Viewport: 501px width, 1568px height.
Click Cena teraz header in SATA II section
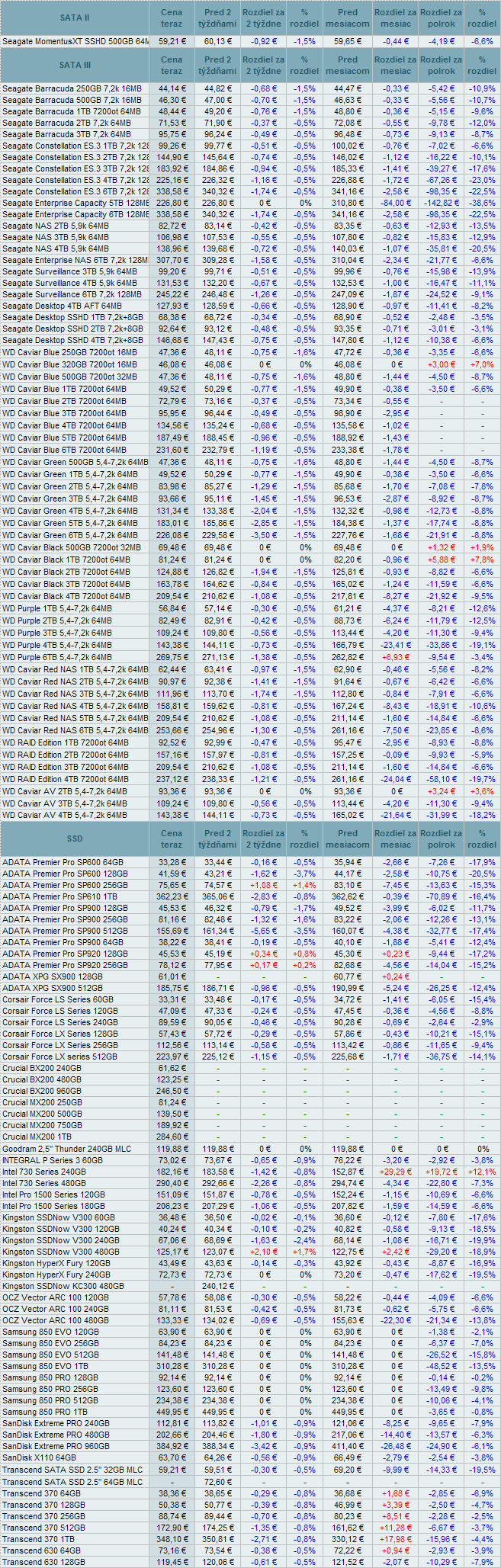click(x=172, y=18)
